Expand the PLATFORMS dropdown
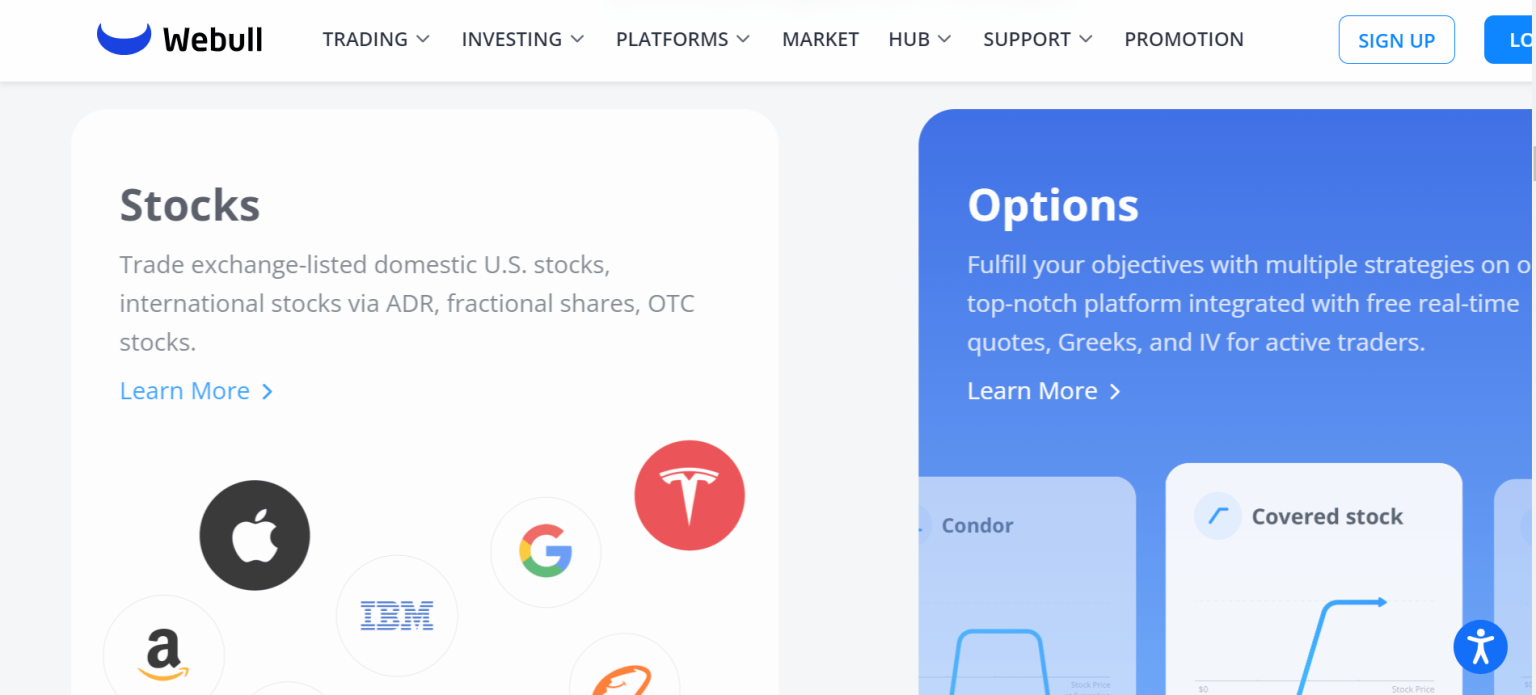This screenshot has width=1536, height=695. 682,39
